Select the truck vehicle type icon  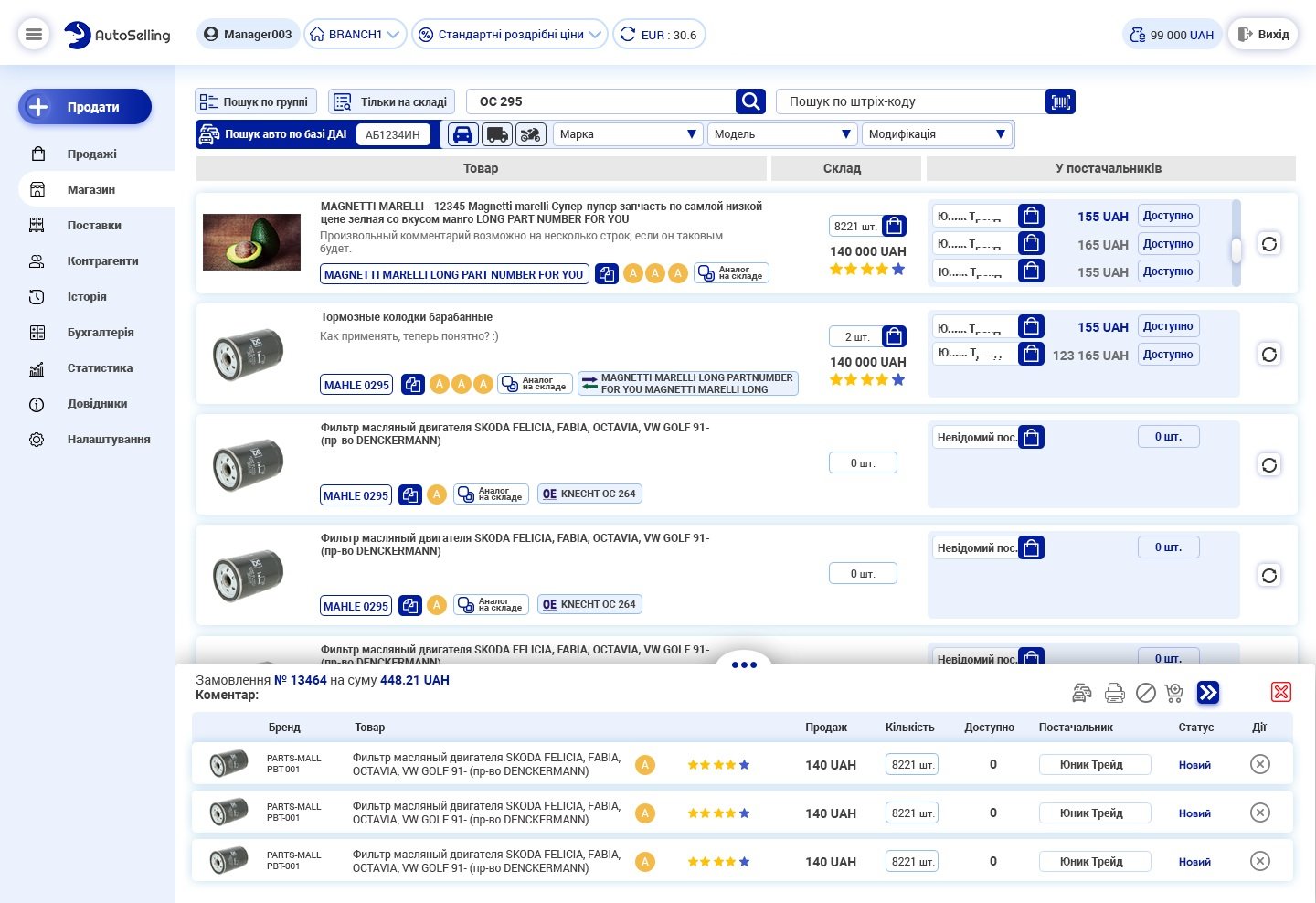click(496, 134)
